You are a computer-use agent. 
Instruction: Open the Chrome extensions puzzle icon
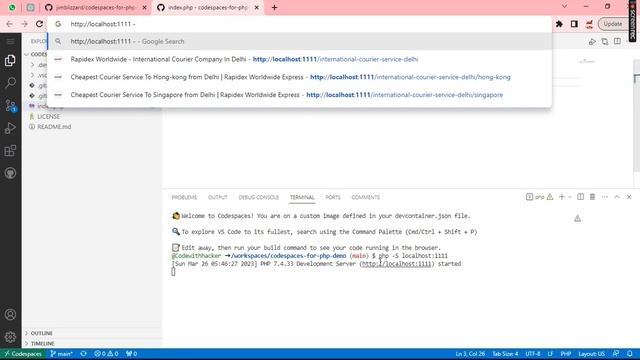click(x=559, y=24)
